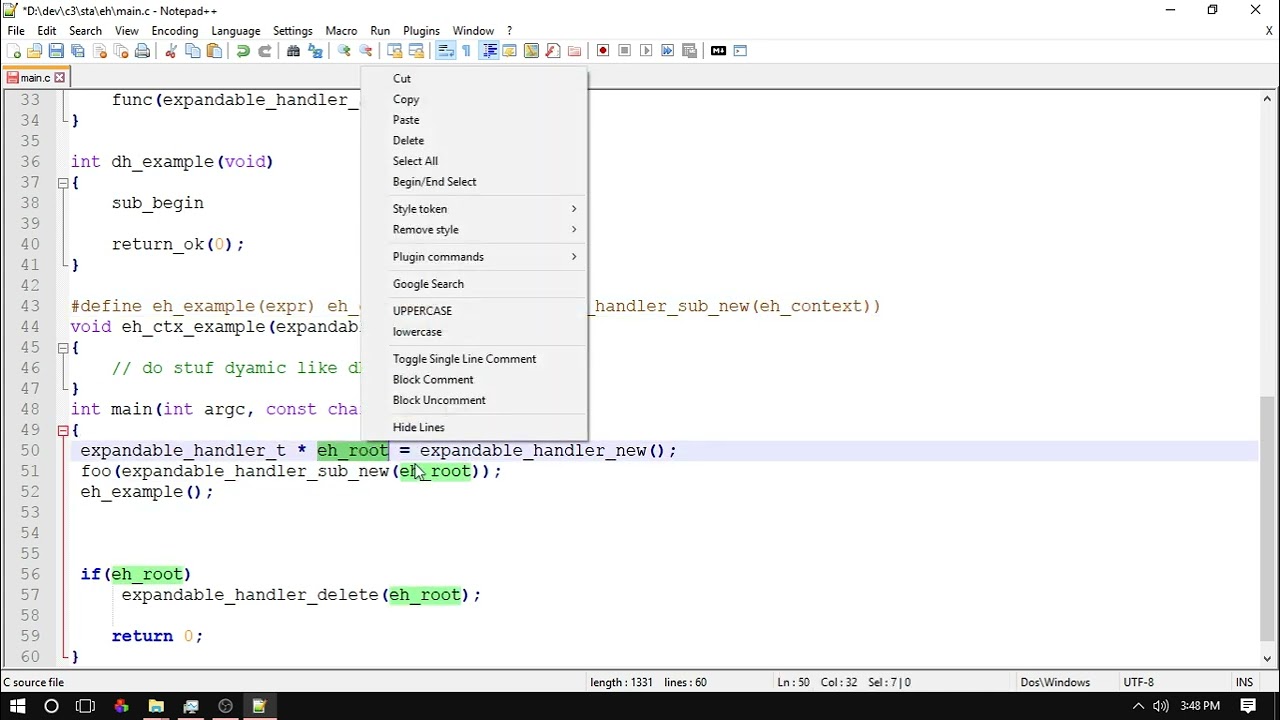Viewport: 1280px width, 720px height.
Task: Toggle Word Wrap toolbar icon
Action: coord(445,51)
